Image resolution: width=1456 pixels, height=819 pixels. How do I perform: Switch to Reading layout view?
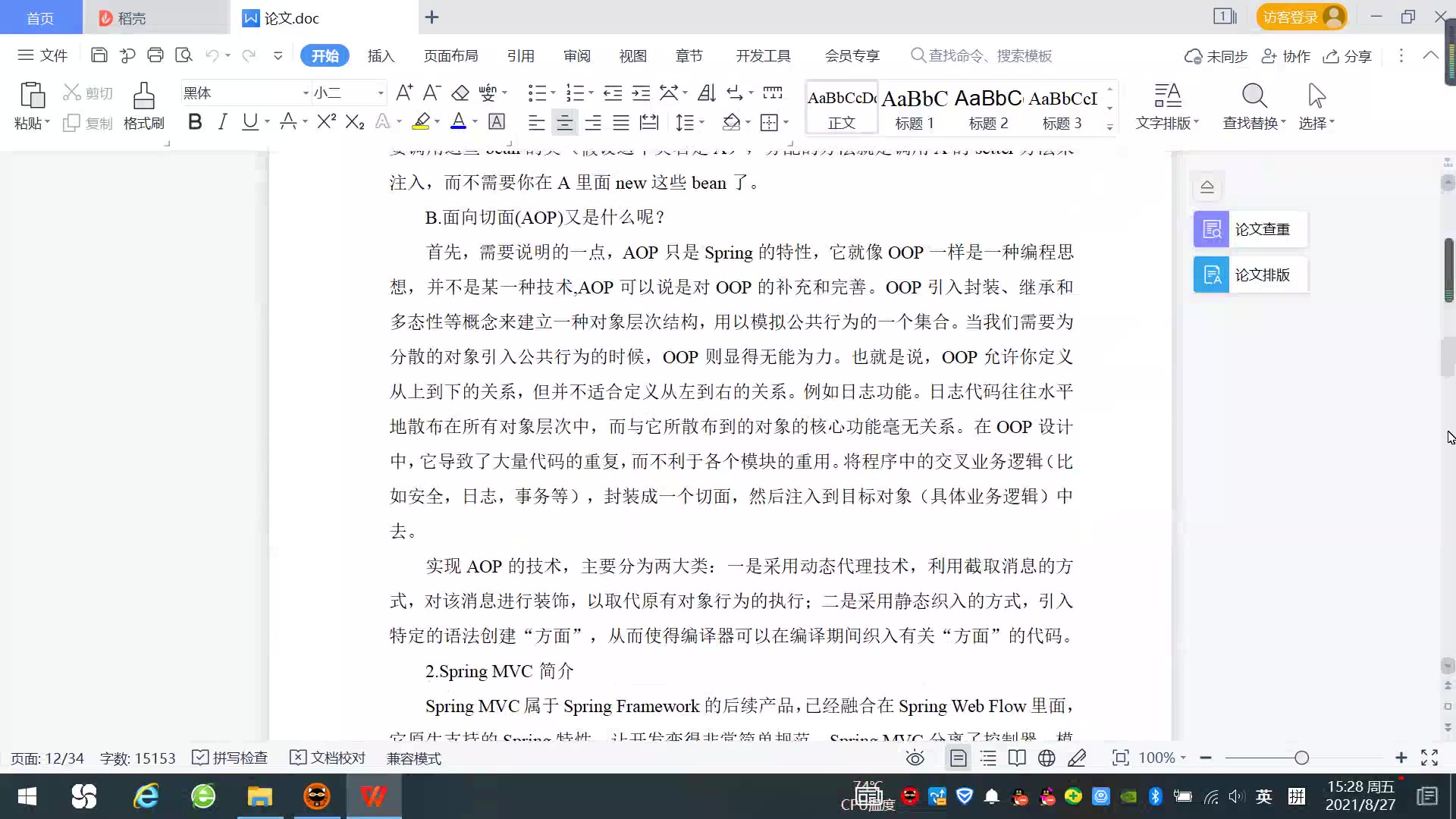1017,758
